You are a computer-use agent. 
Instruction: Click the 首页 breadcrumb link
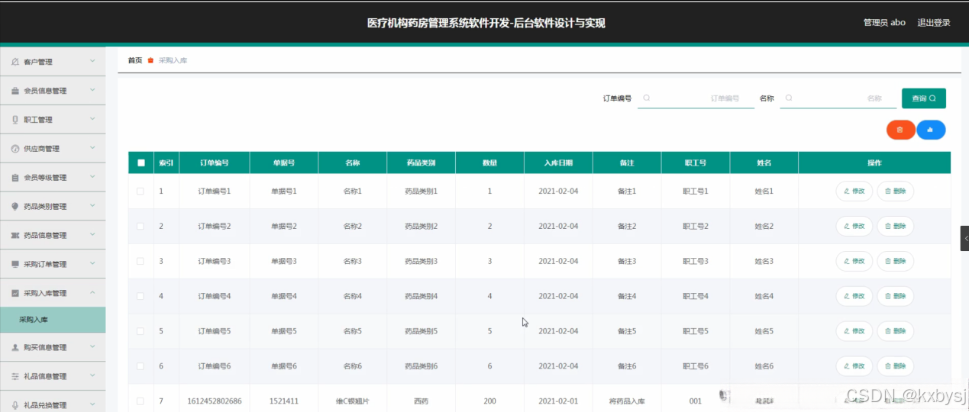[135, 61]
